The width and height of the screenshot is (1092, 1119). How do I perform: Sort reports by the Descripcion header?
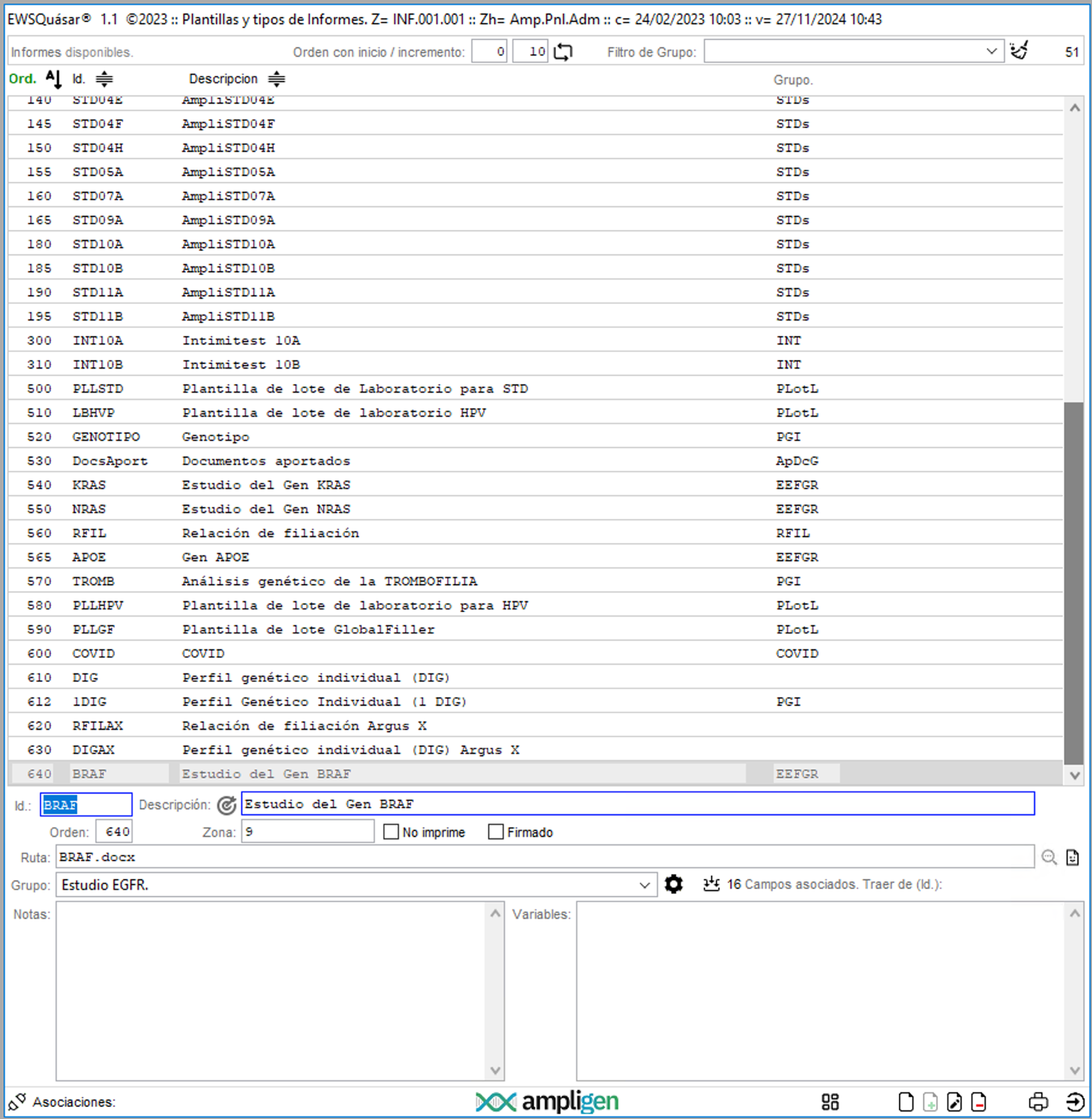(x=223, y=79)
